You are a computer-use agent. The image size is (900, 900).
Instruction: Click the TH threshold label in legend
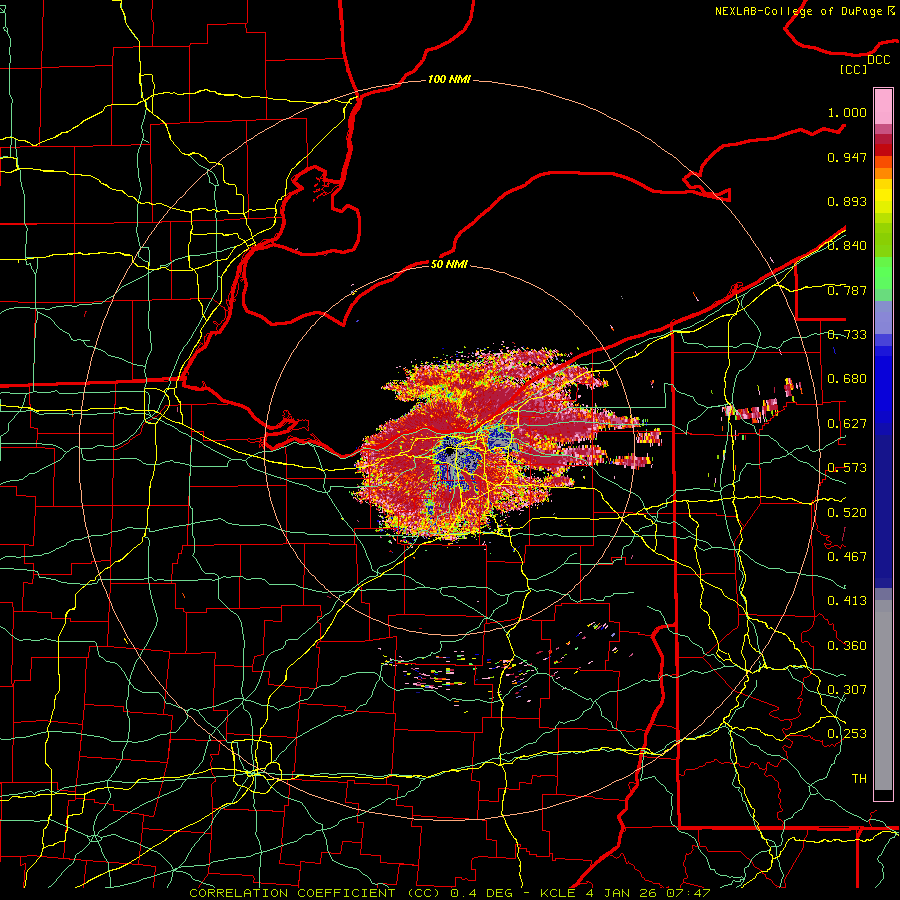pyautogui.click(x=859, y=779)
